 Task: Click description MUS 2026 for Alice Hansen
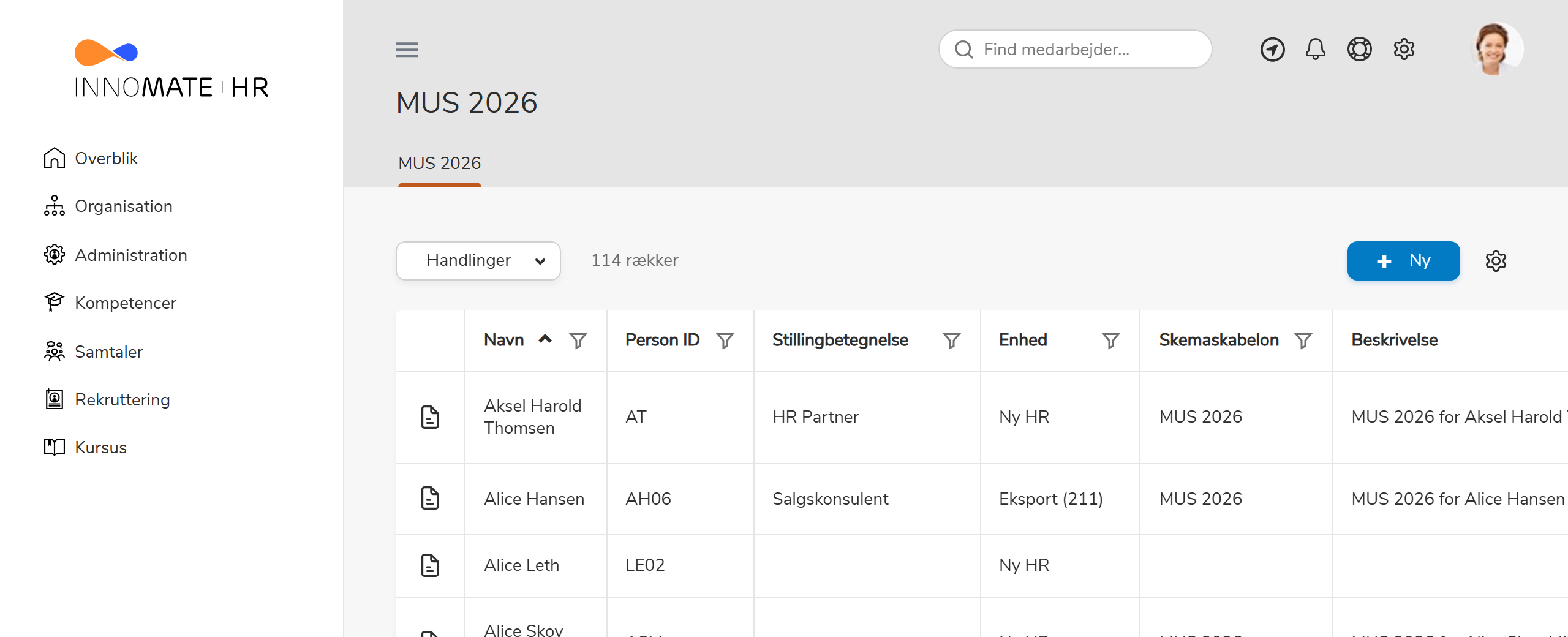point(1458,499)
